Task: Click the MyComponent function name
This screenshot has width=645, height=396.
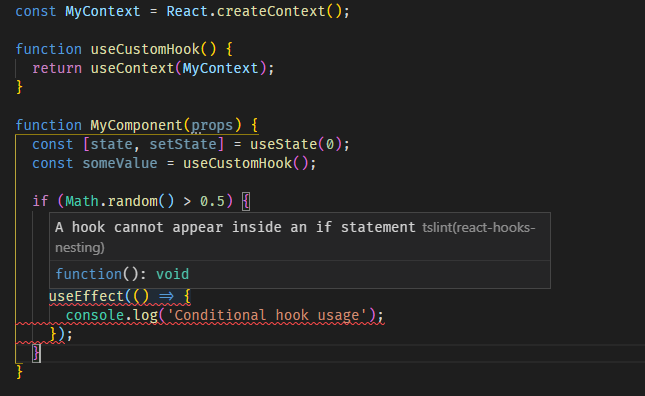Action: [x=136, y=125]
